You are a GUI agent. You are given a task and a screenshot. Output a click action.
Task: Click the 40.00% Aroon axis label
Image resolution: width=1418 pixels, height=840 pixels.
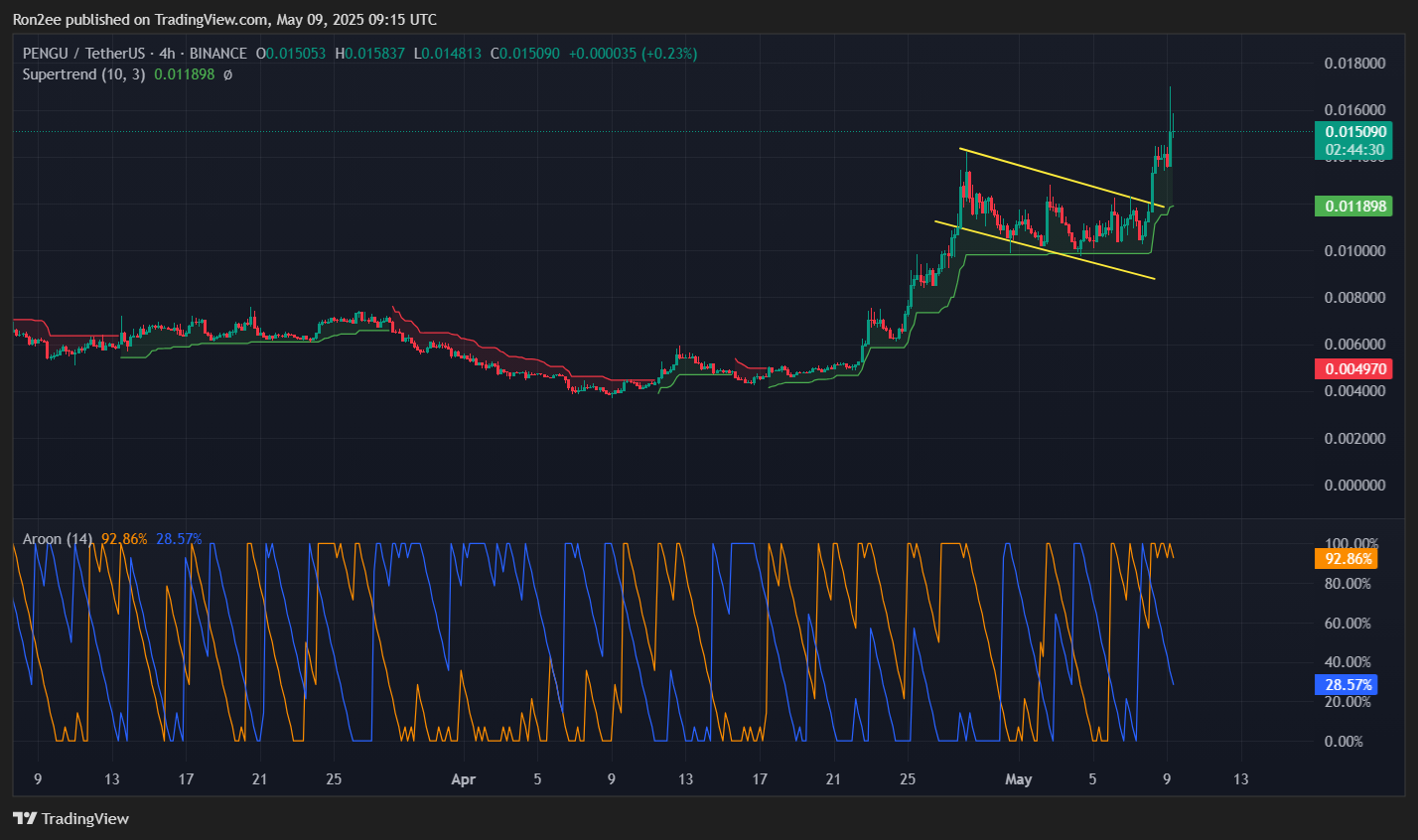coord(1347,662)
